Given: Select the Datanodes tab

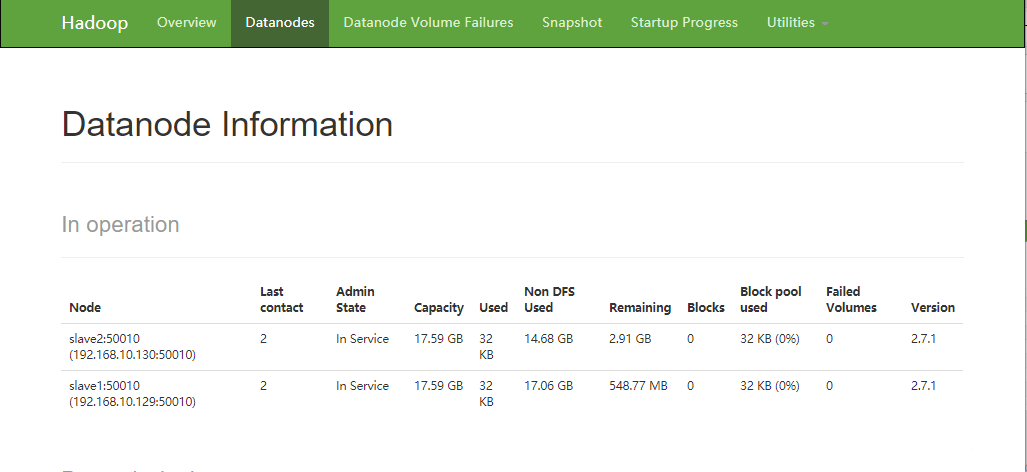Looking at the screenshot, I should tap(280, 23).
